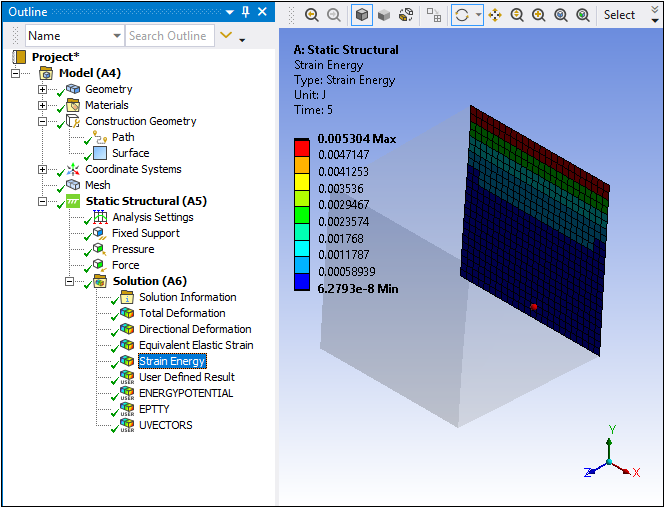
Task: Click the Fixed Support icon
Action: pyautogui.click(x=100, y=233)
